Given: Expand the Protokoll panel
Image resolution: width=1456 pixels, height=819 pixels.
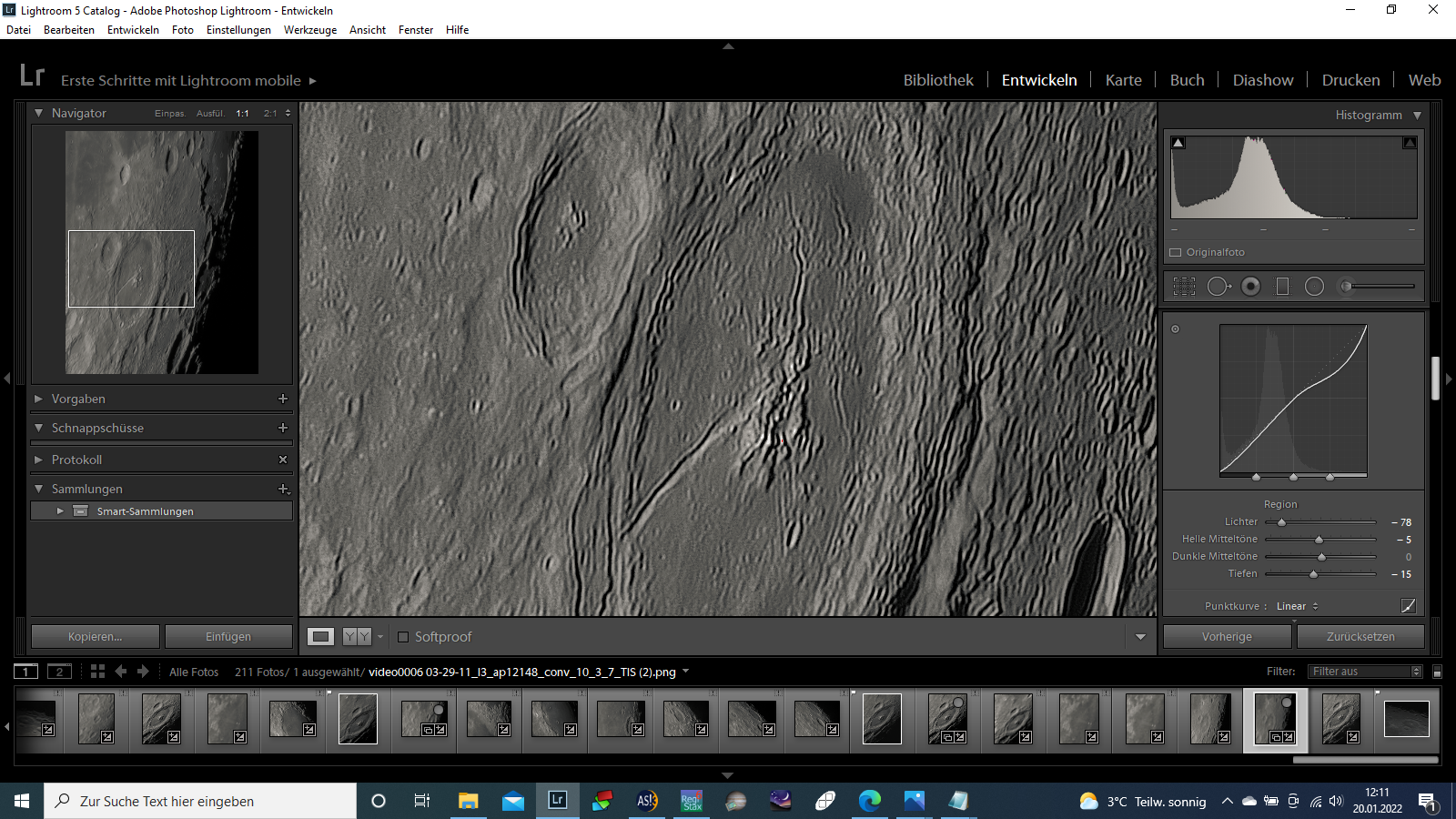Looking at the screenshot, I should pos(38,460).
